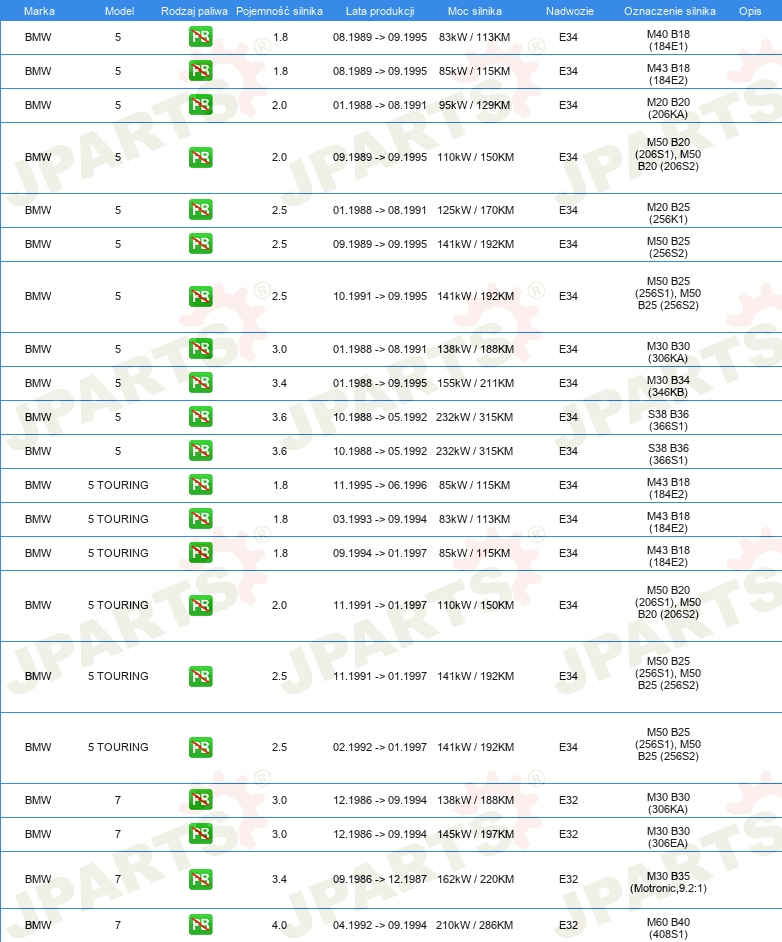
Task: Select engine code 'M40 B18 (184E1)'
Action: click(668, 40)
